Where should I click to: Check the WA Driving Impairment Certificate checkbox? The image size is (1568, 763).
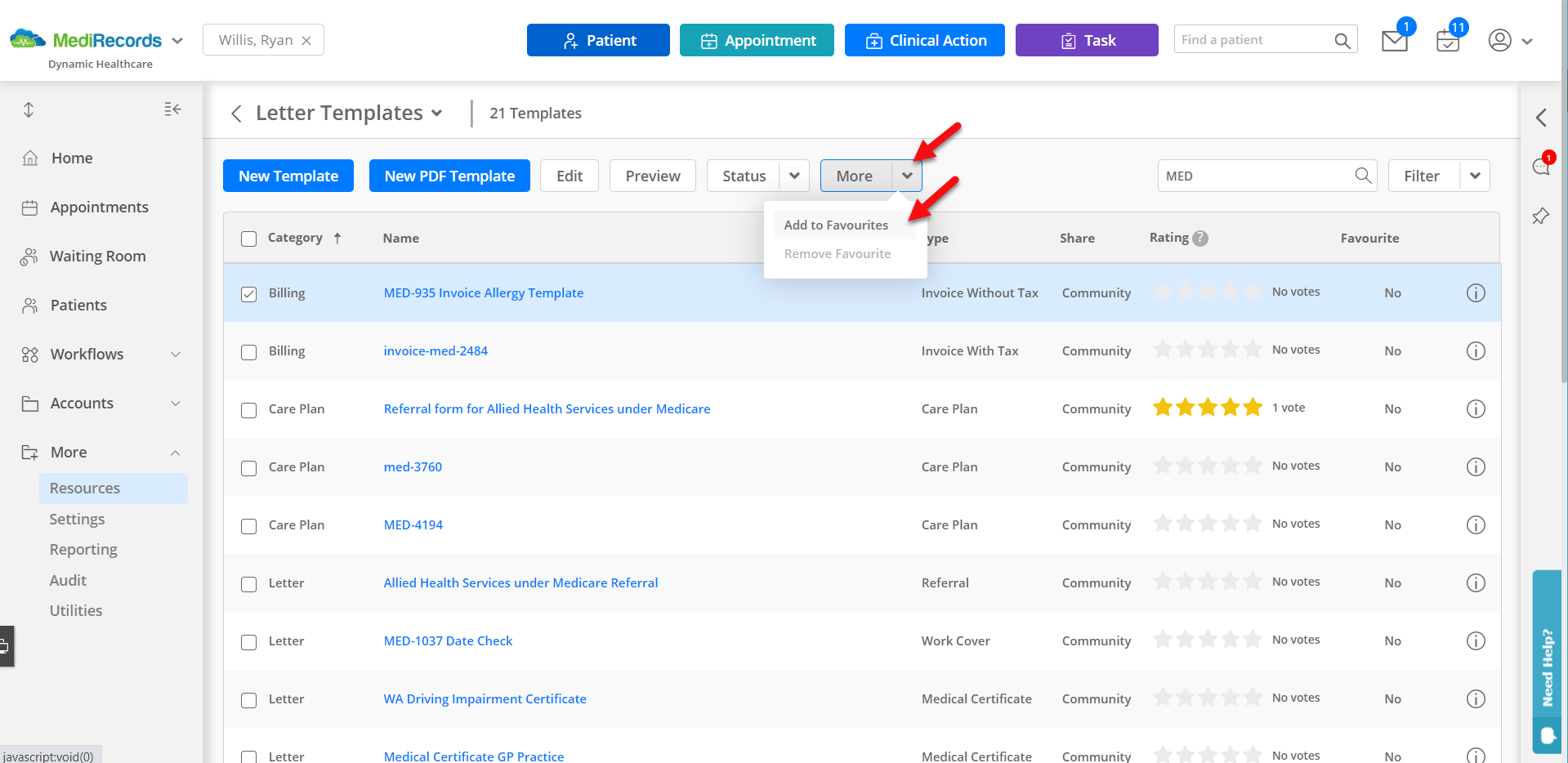point(249,700)
